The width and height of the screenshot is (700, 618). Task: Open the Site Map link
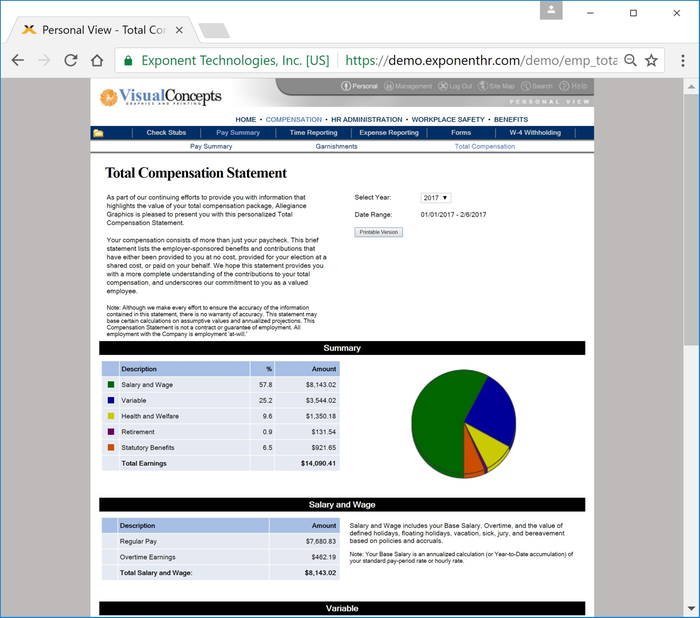[496, 86]
